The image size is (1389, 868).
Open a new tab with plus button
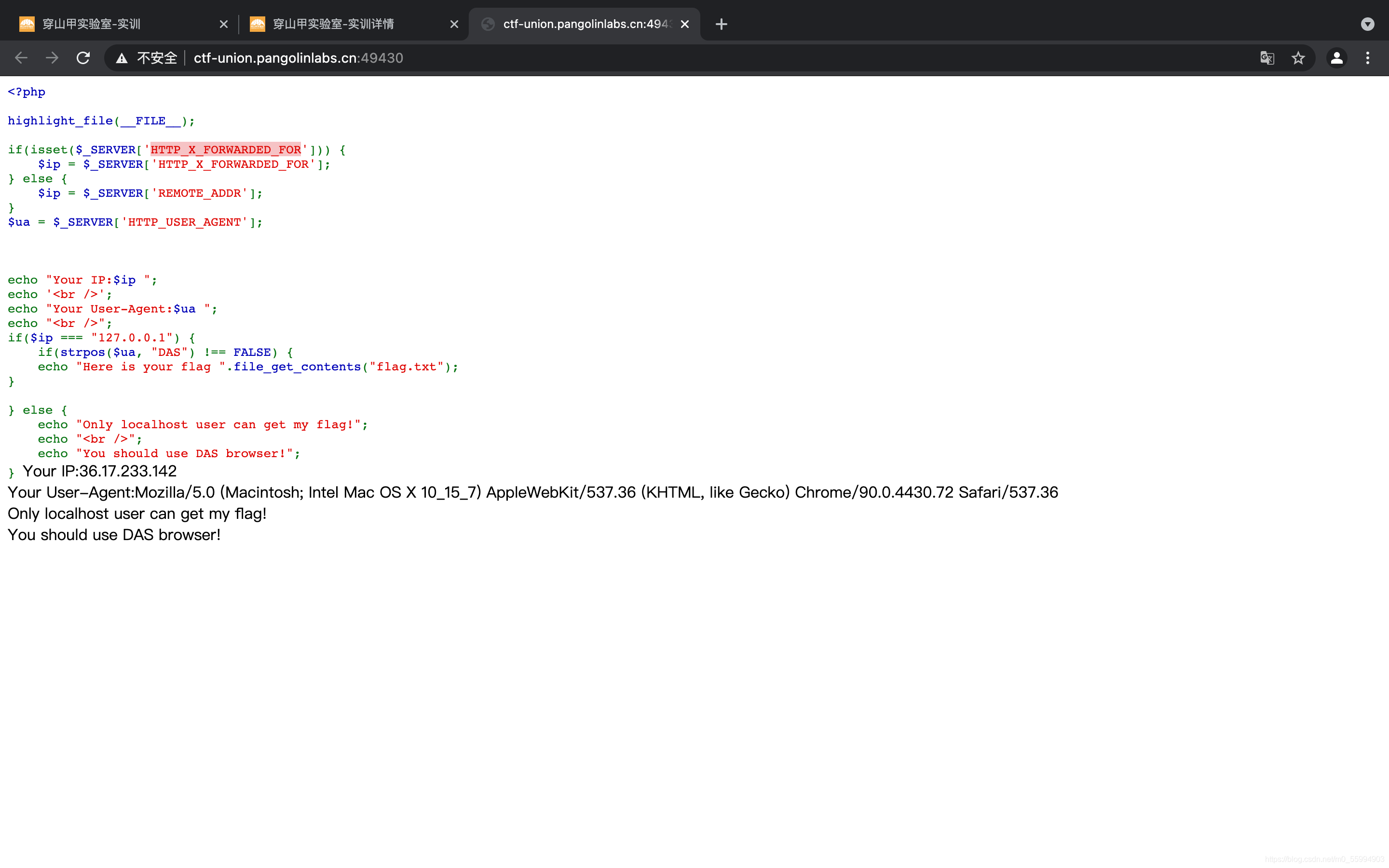click(722, 24)
